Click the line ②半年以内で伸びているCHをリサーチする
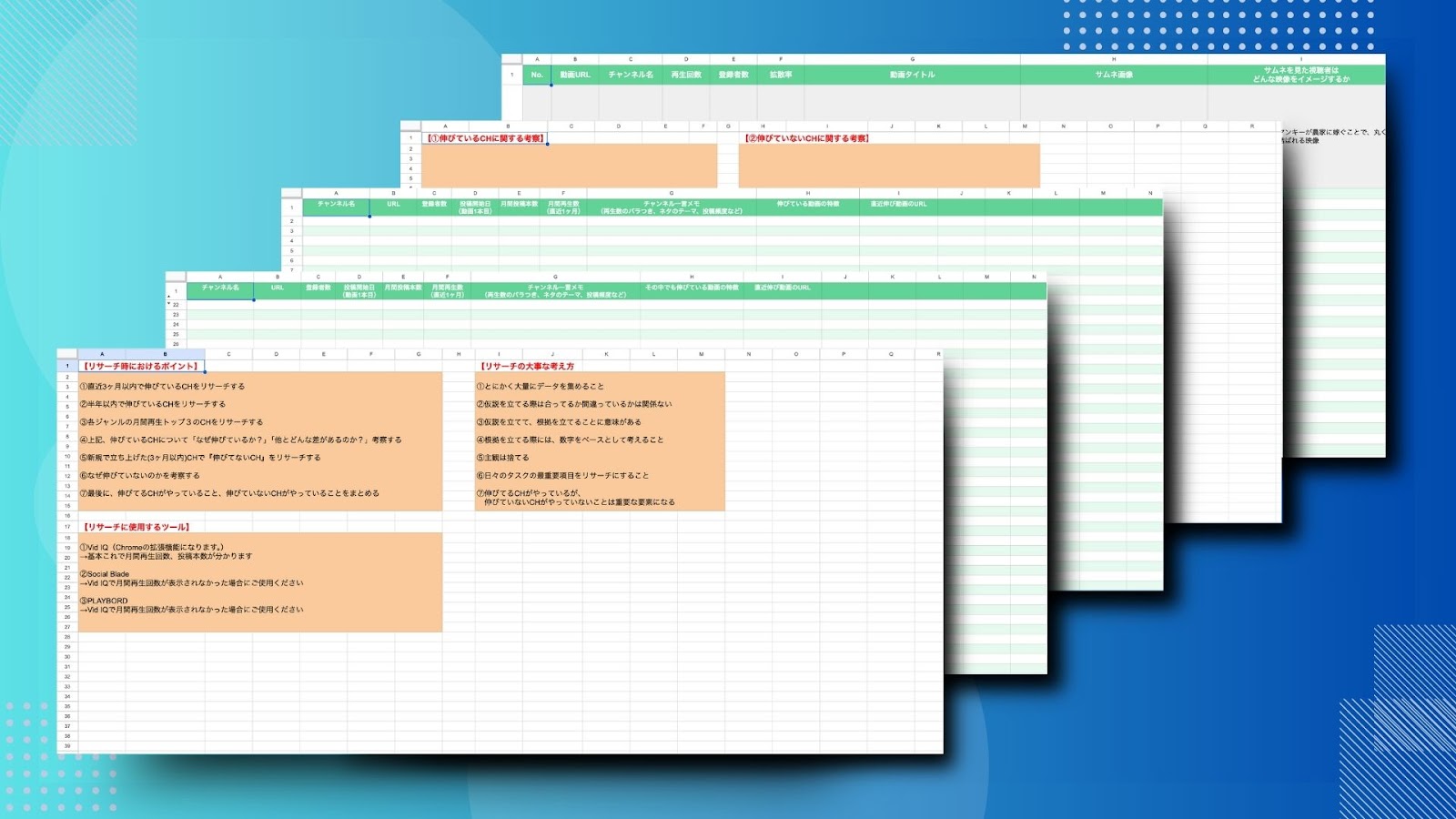 [153, 404]
